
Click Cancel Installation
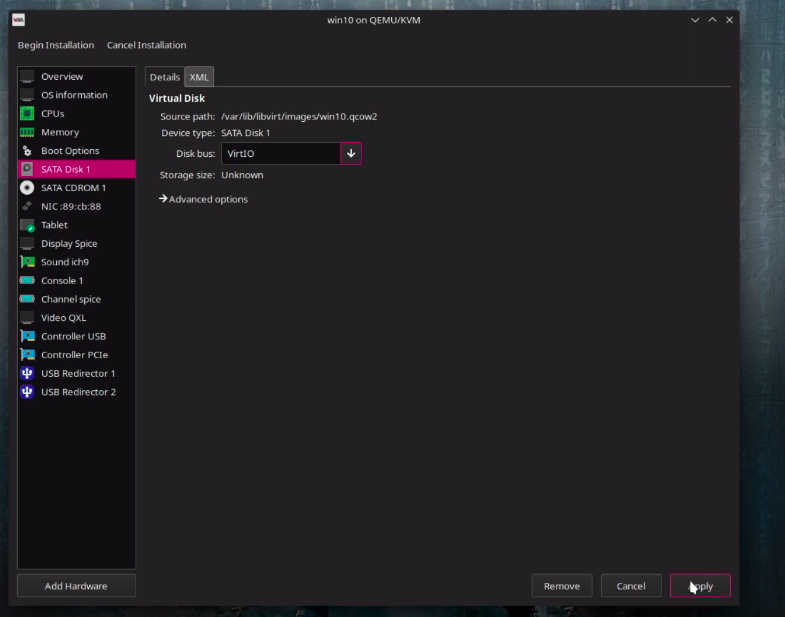(146, 45)
